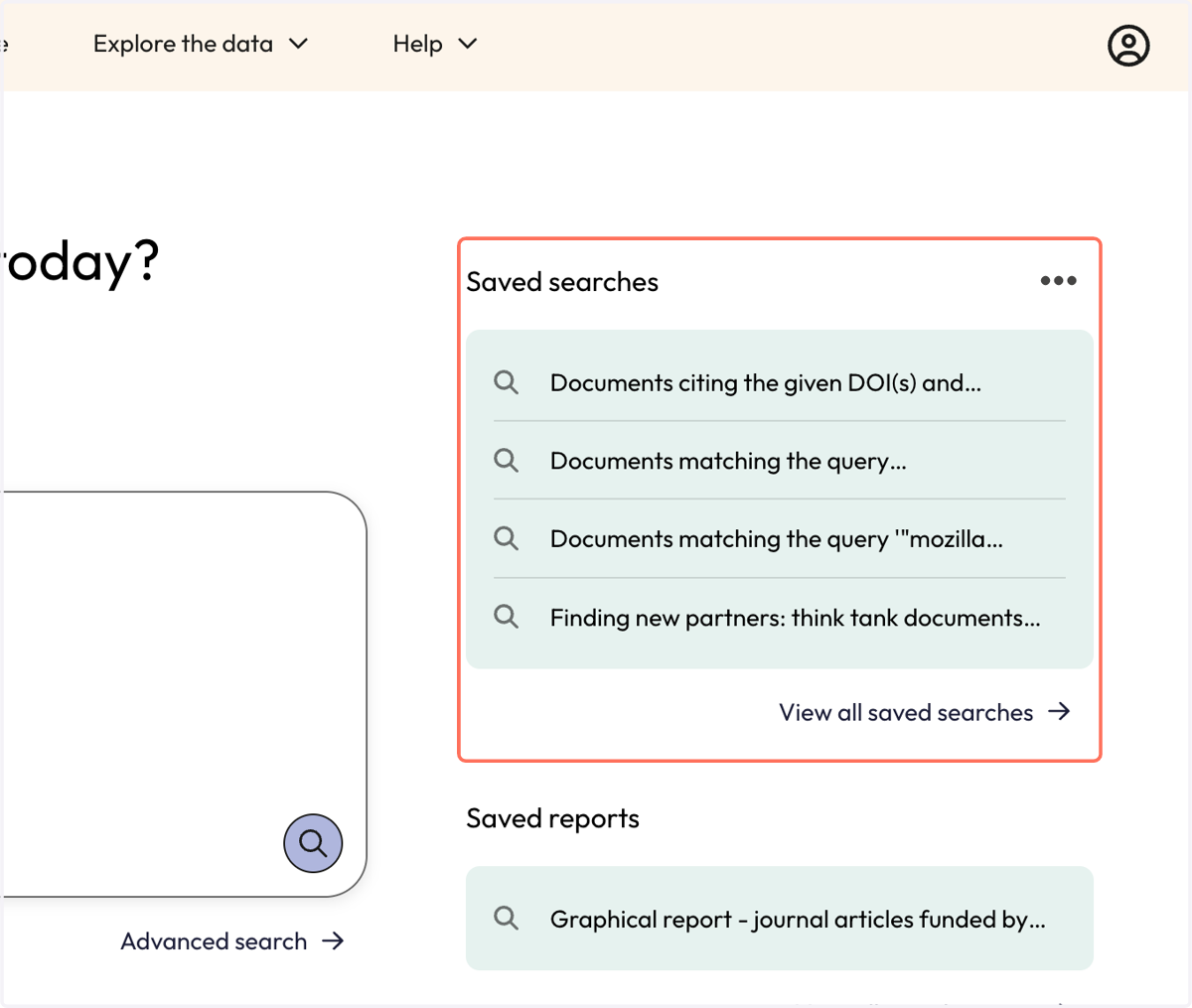The height and width of the screenshot is (1008, 1192).
Task: Follow the View all saved searches link
Action: (925, 712)
